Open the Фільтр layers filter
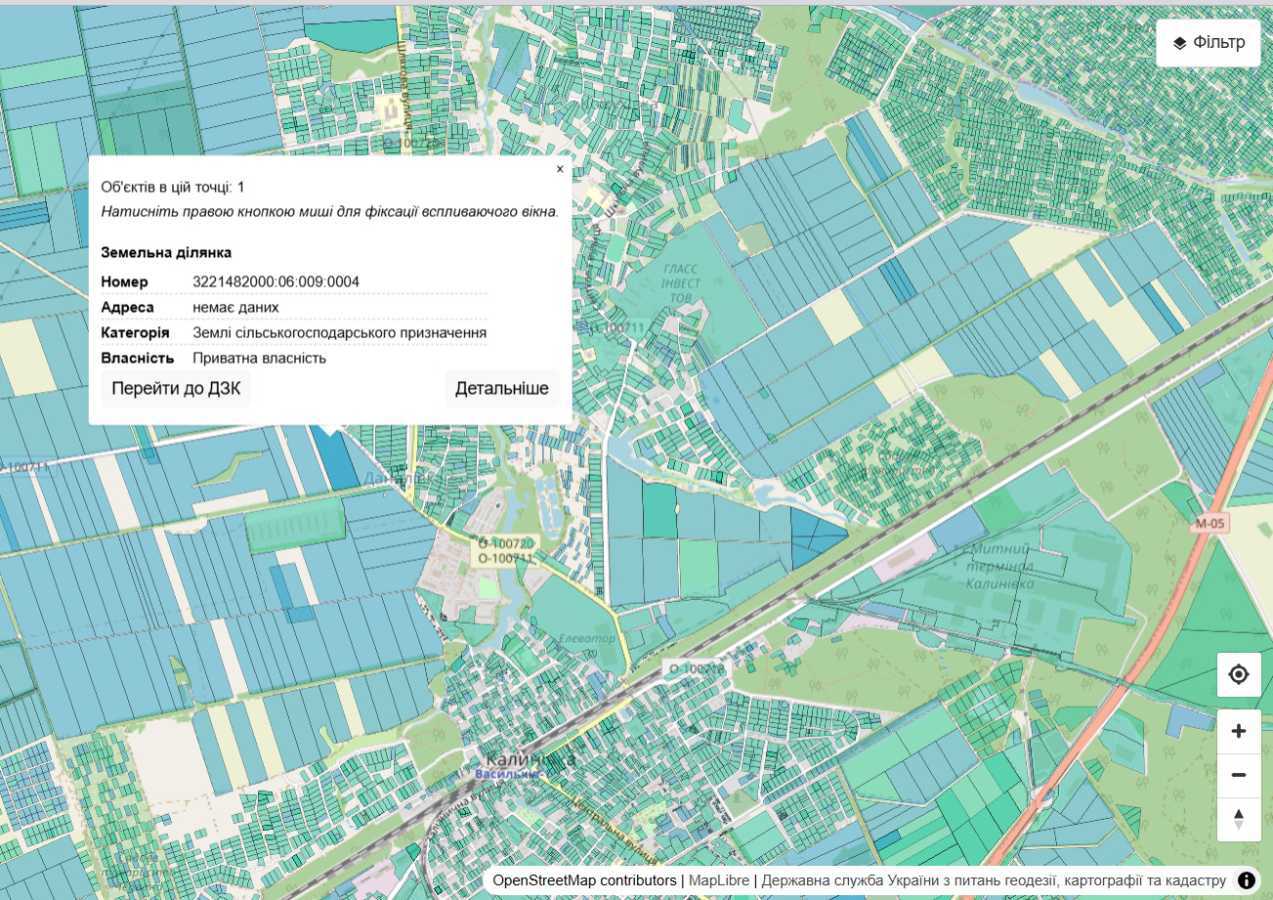This screenshot has height=900, width=1273. tap(1208, 43)
